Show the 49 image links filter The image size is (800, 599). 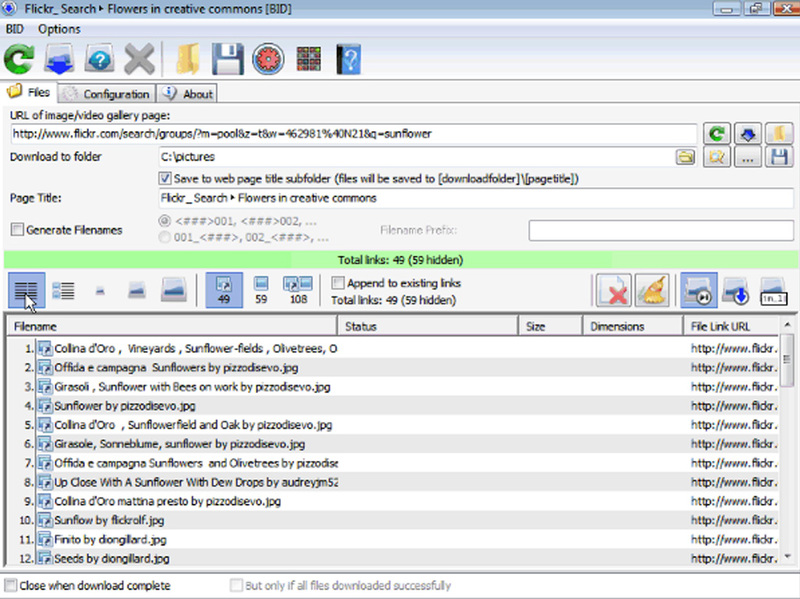(x=224, y=290)
